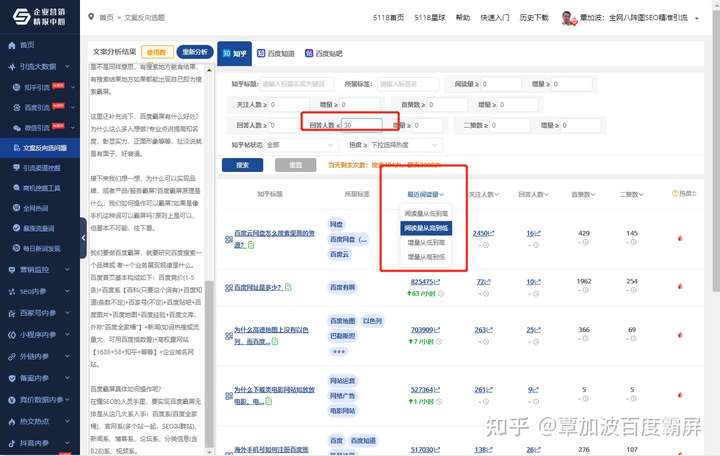Click the 5118 company logo
This screenshot has height=456, width=720.
click(39, 16)
